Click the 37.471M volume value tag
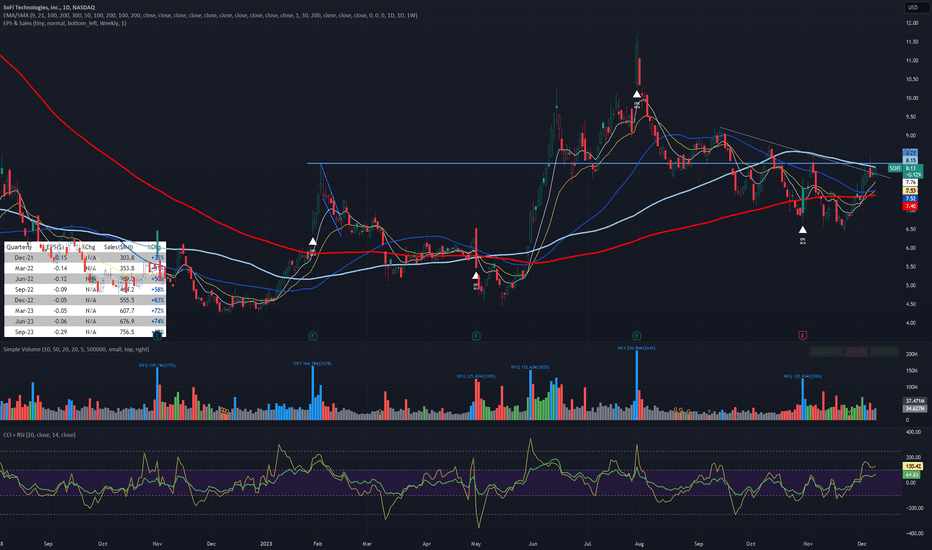This screenshot has height=550, width=932. [914, 401]
